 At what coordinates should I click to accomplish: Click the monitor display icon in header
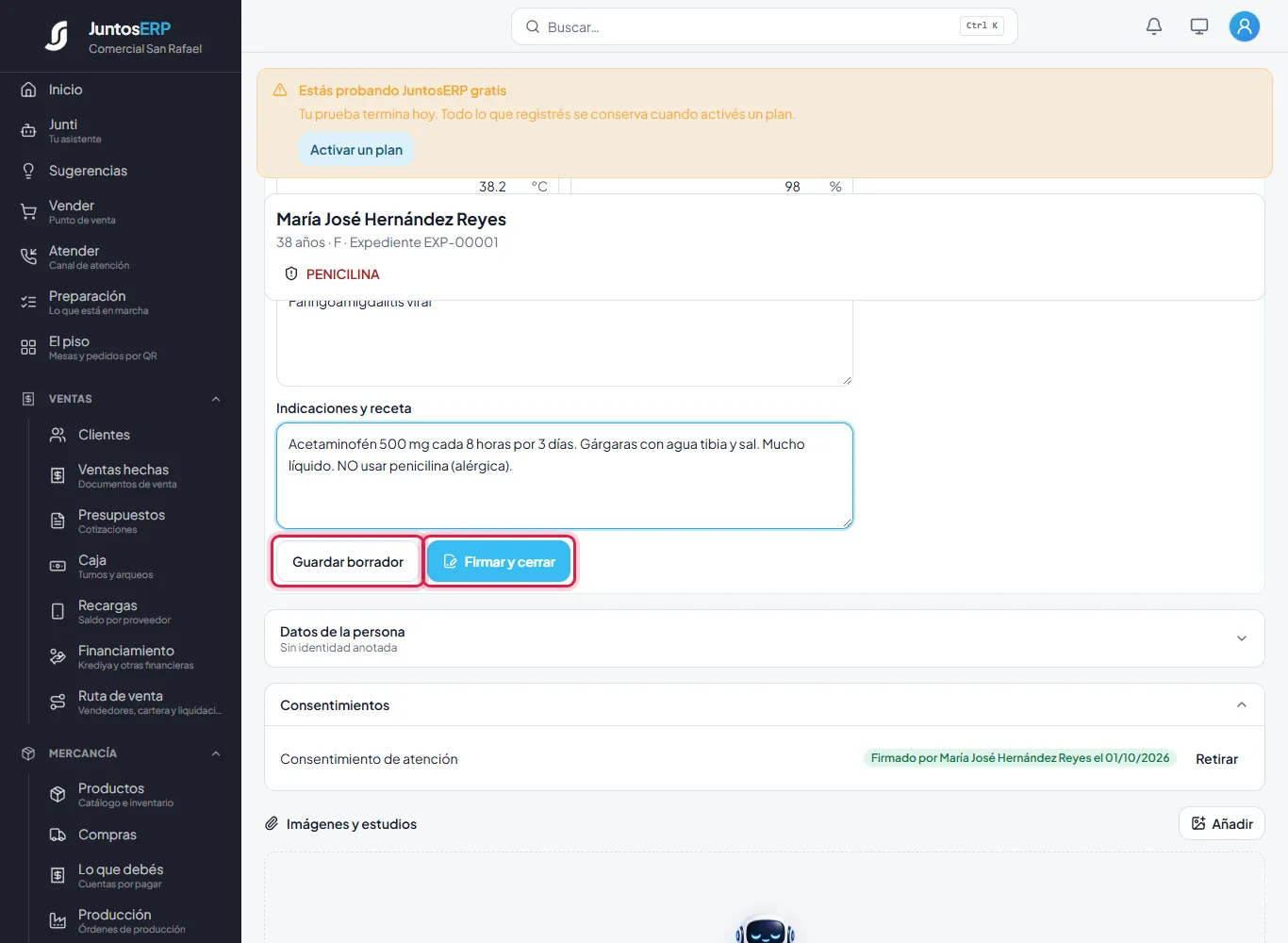tap(1199, 26)
